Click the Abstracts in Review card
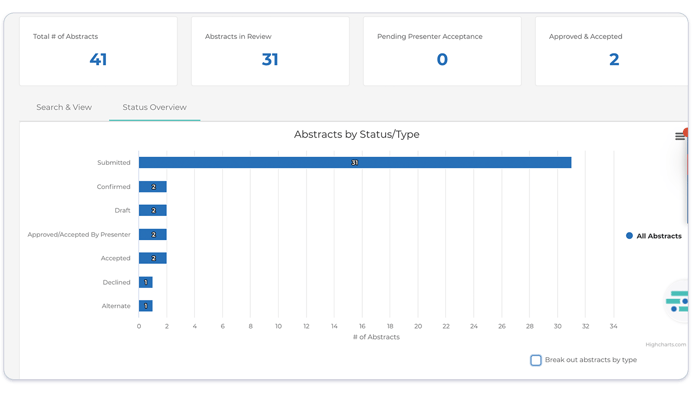The image size is (692, 395). 270,51
